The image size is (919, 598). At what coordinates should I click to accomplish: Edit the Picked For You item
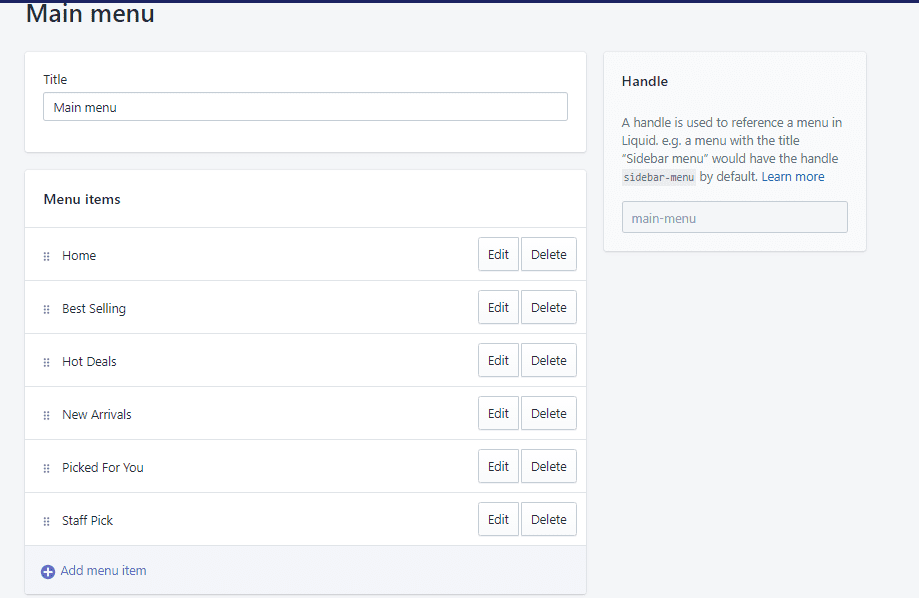pos(498,466)
